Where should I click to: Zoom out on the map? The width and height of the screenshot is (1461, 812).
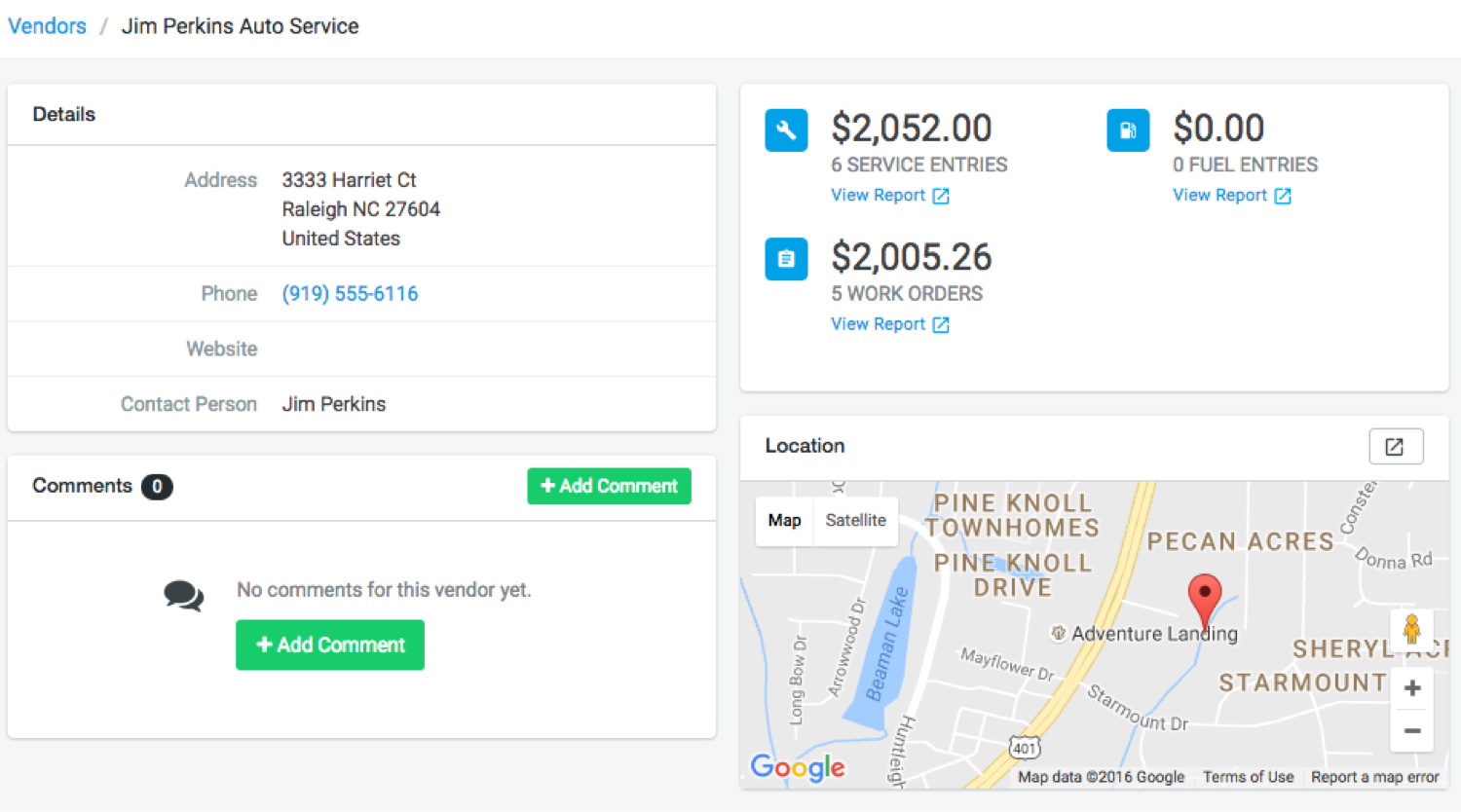coord(1411,731)
